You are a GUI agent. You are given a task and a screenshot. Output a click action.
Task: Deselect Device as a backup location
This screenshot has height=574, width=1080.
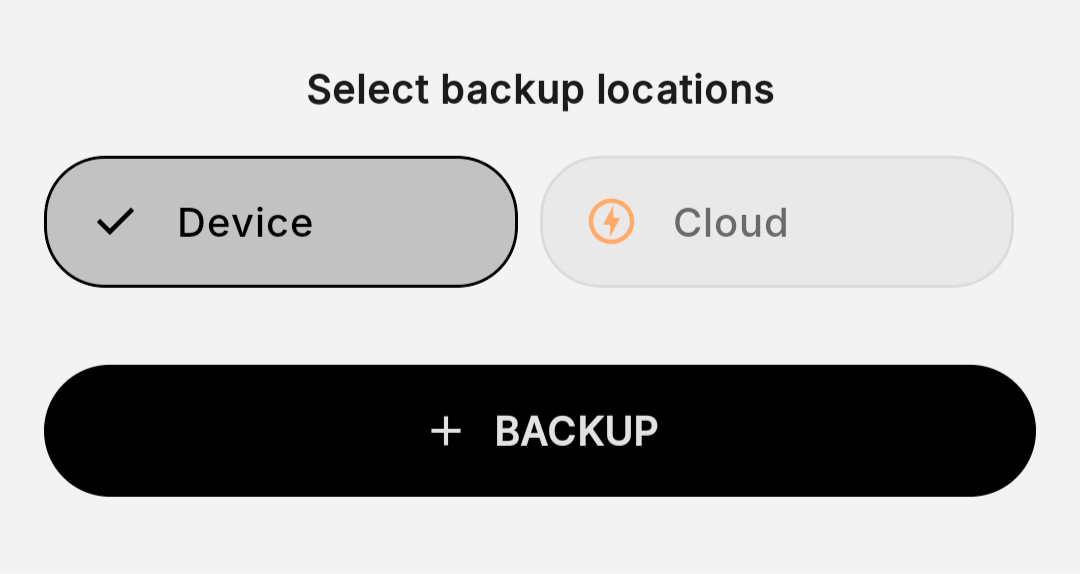pos(281,222)
